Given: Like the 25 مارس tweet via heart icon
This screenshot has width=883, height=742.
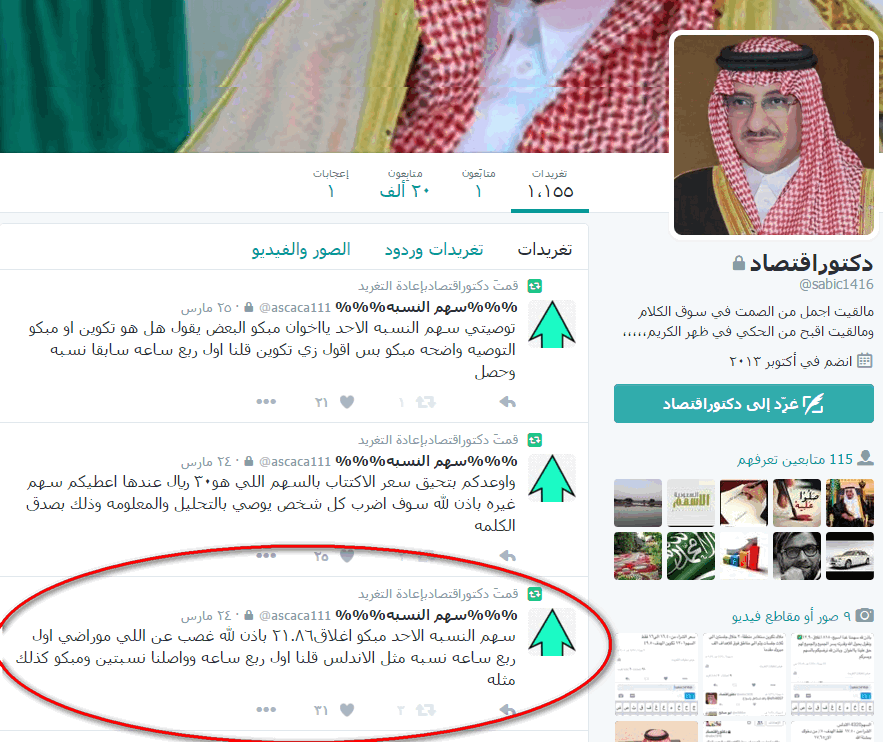Looking at the screenshot, I should coord(347,402).
